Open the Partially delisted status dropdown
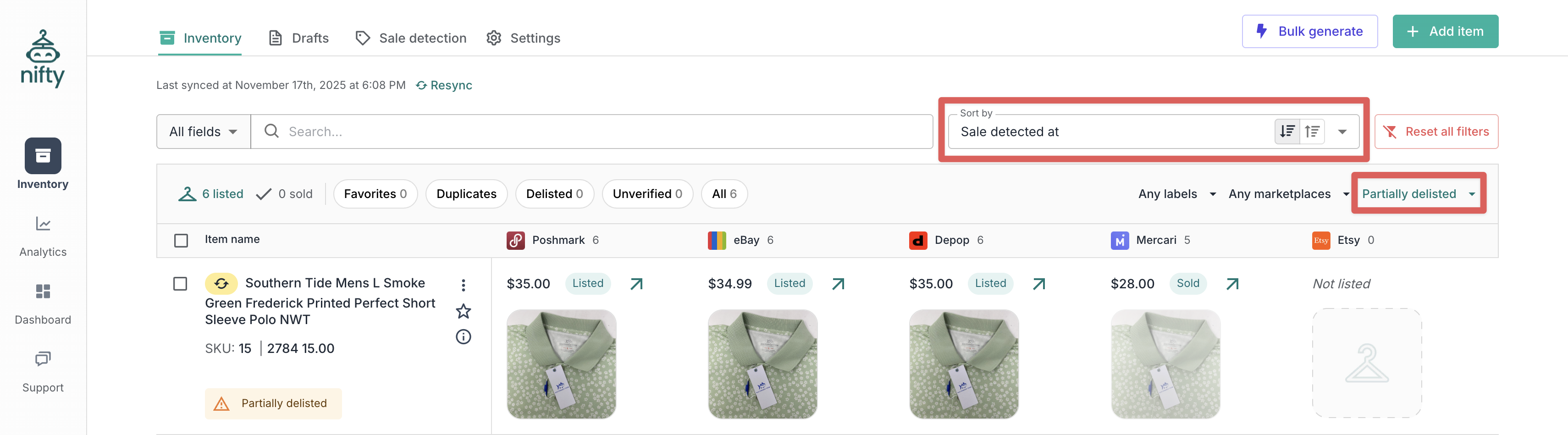The width and height of the screenshot is (1568, 435). click(x=1418, y=194)
